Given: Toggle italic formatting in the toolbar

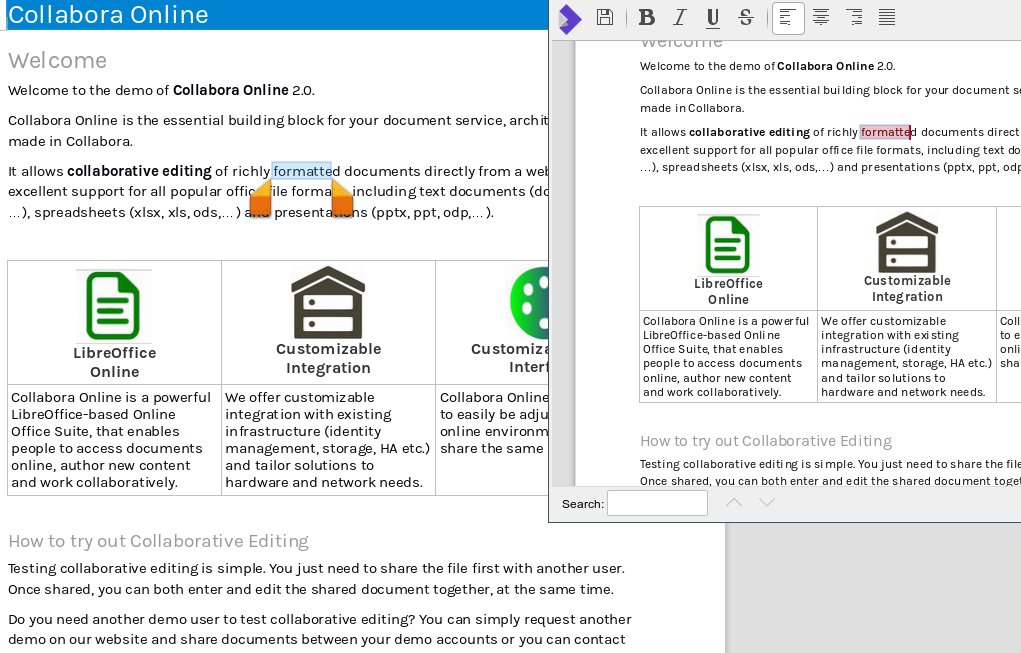Looking at the screenshot, I should pos(680,18).
